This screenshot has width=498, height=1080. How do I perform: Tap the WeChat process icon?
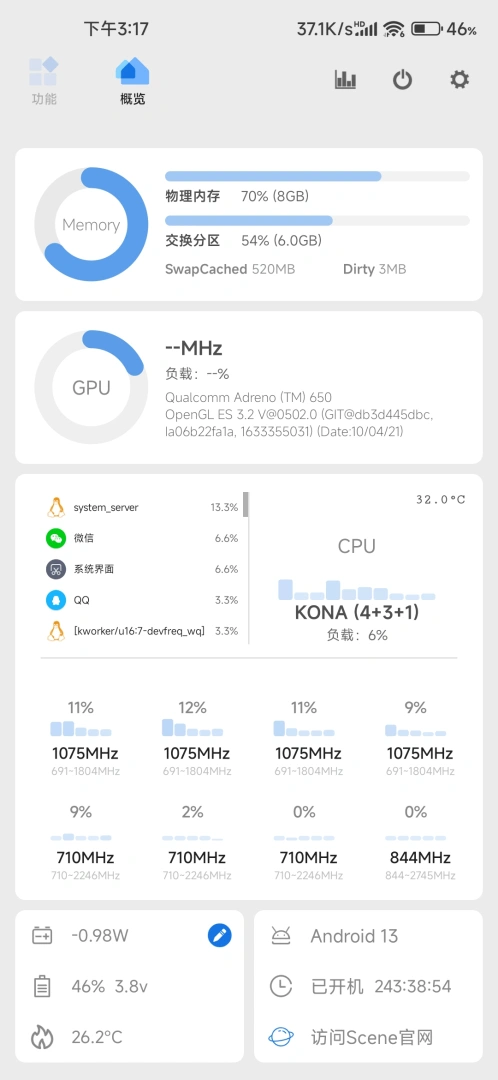56,538
